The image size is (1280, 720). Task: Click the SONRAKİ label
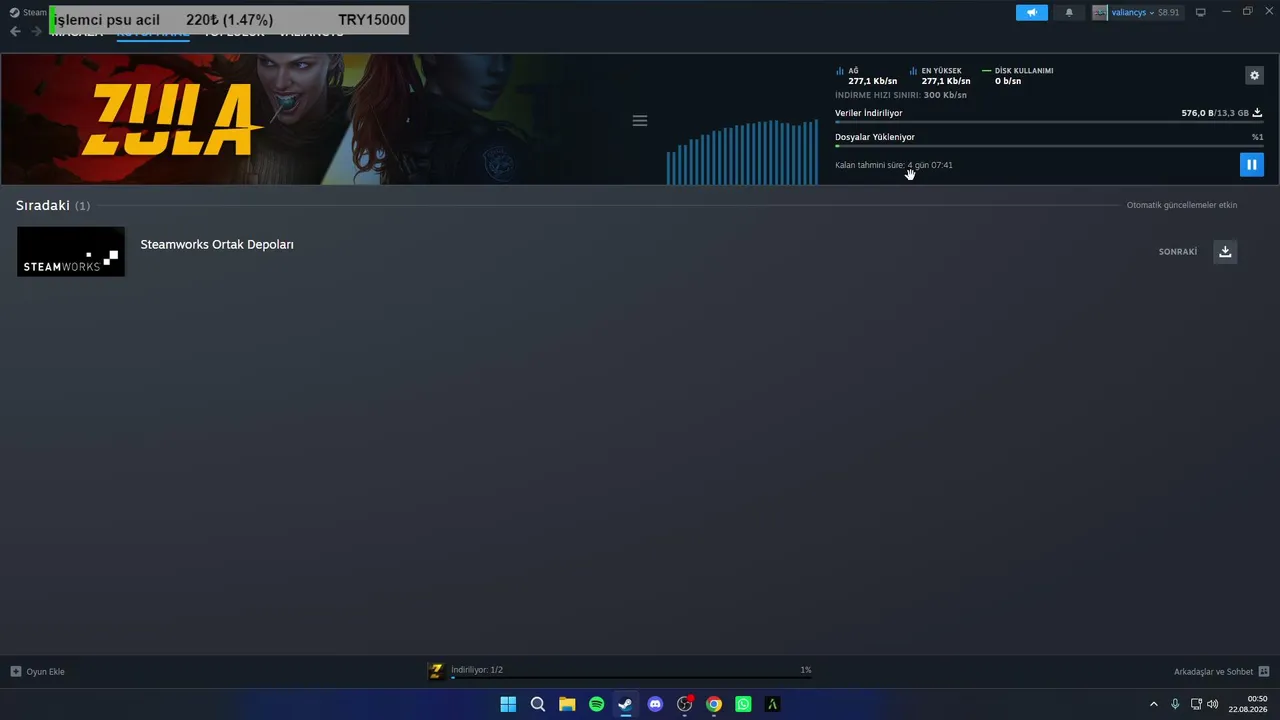tap(1178, 252)
